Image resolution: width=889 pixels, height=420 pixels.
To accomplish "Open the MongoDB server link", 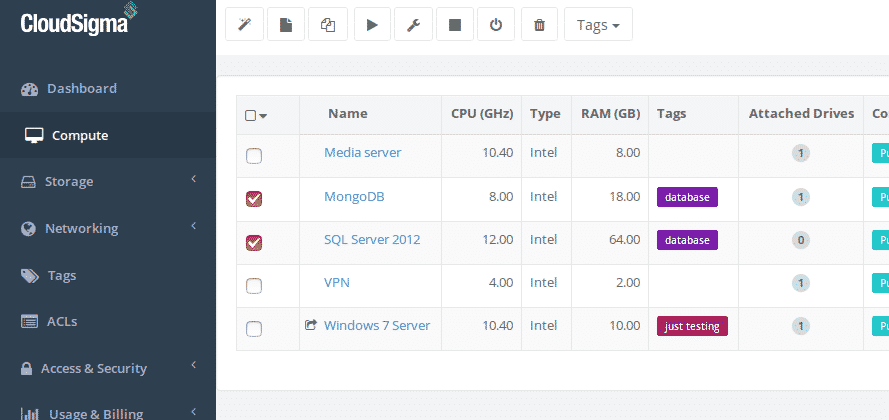I will 354,197.
